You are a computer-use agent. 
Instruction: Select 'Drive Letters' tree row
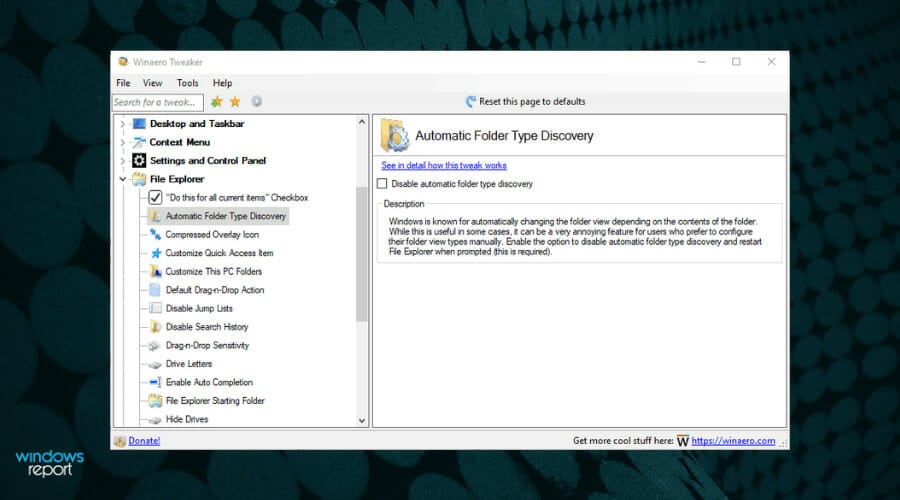tap(189, 364)
